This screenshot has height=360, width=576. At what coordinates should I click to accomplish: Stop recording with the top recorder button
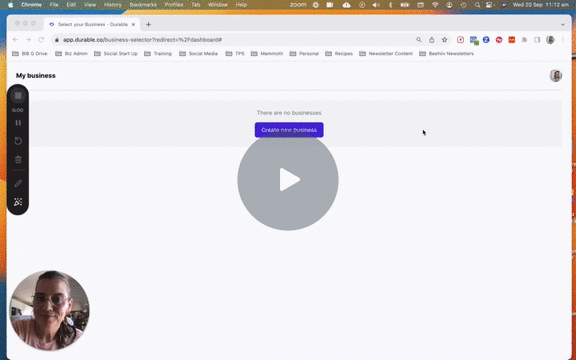point(18,96)
